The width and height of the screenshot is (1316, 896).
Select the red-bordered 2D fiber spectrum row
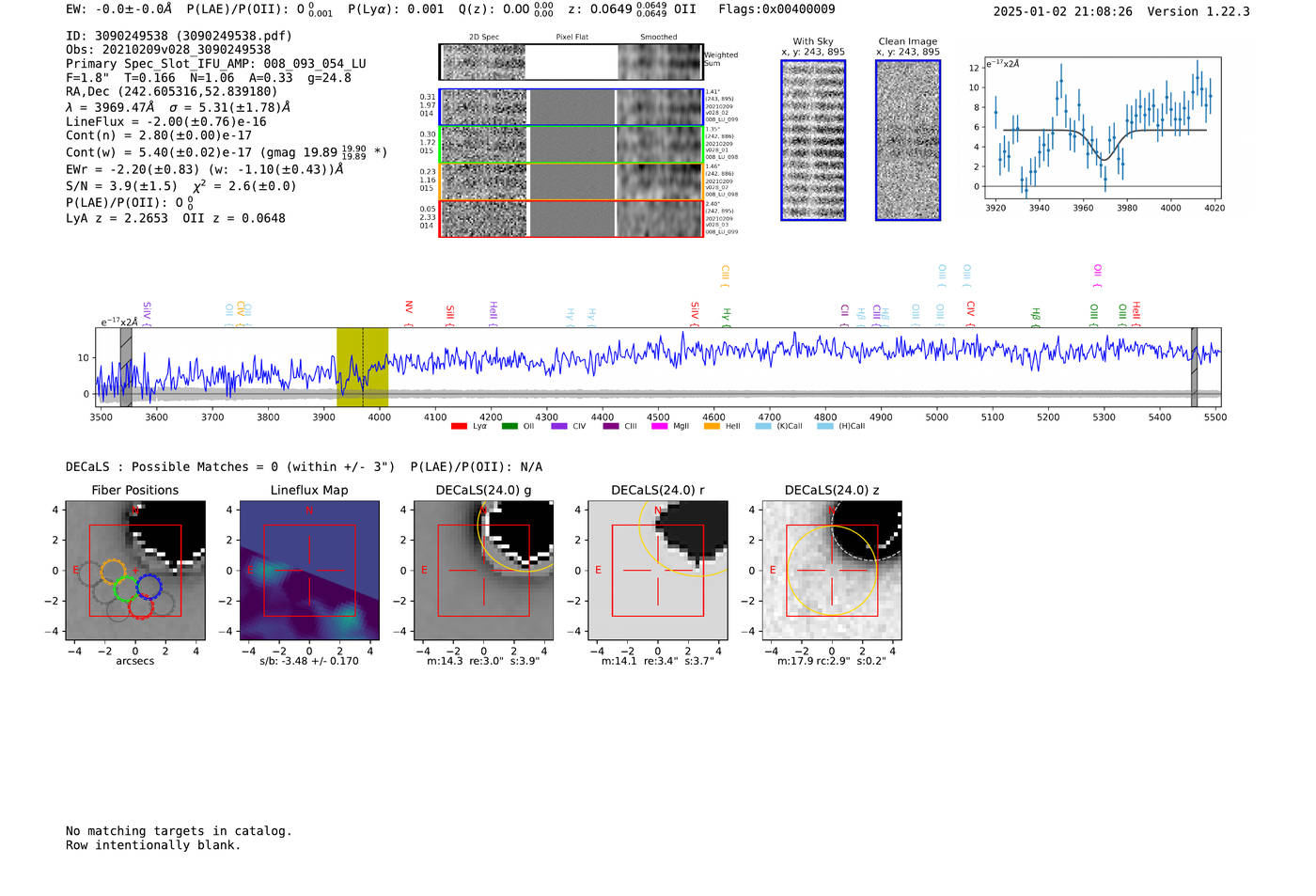click(571, 218)
